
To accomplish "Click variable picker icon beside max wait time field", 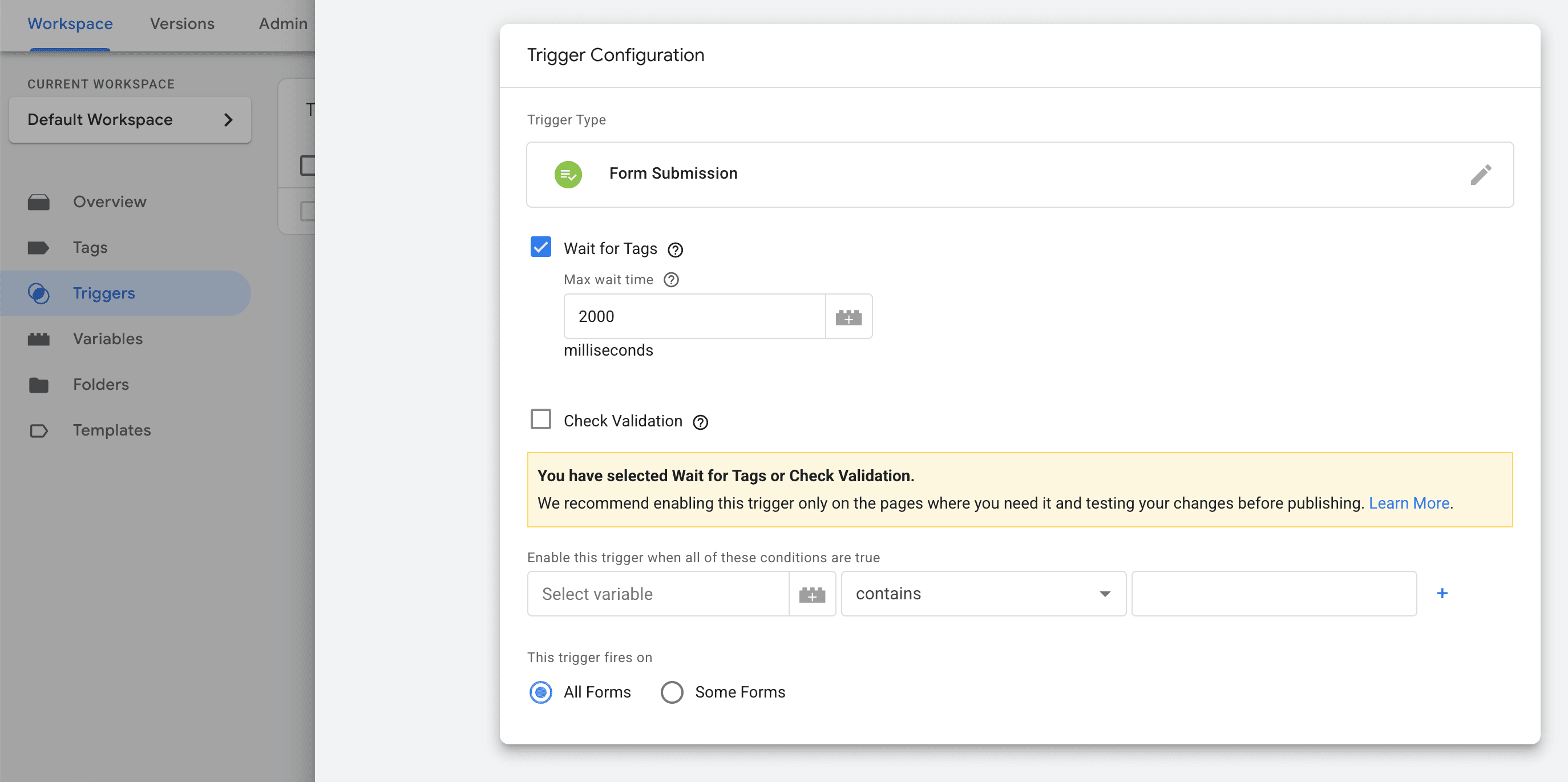I will click(848, 317).
